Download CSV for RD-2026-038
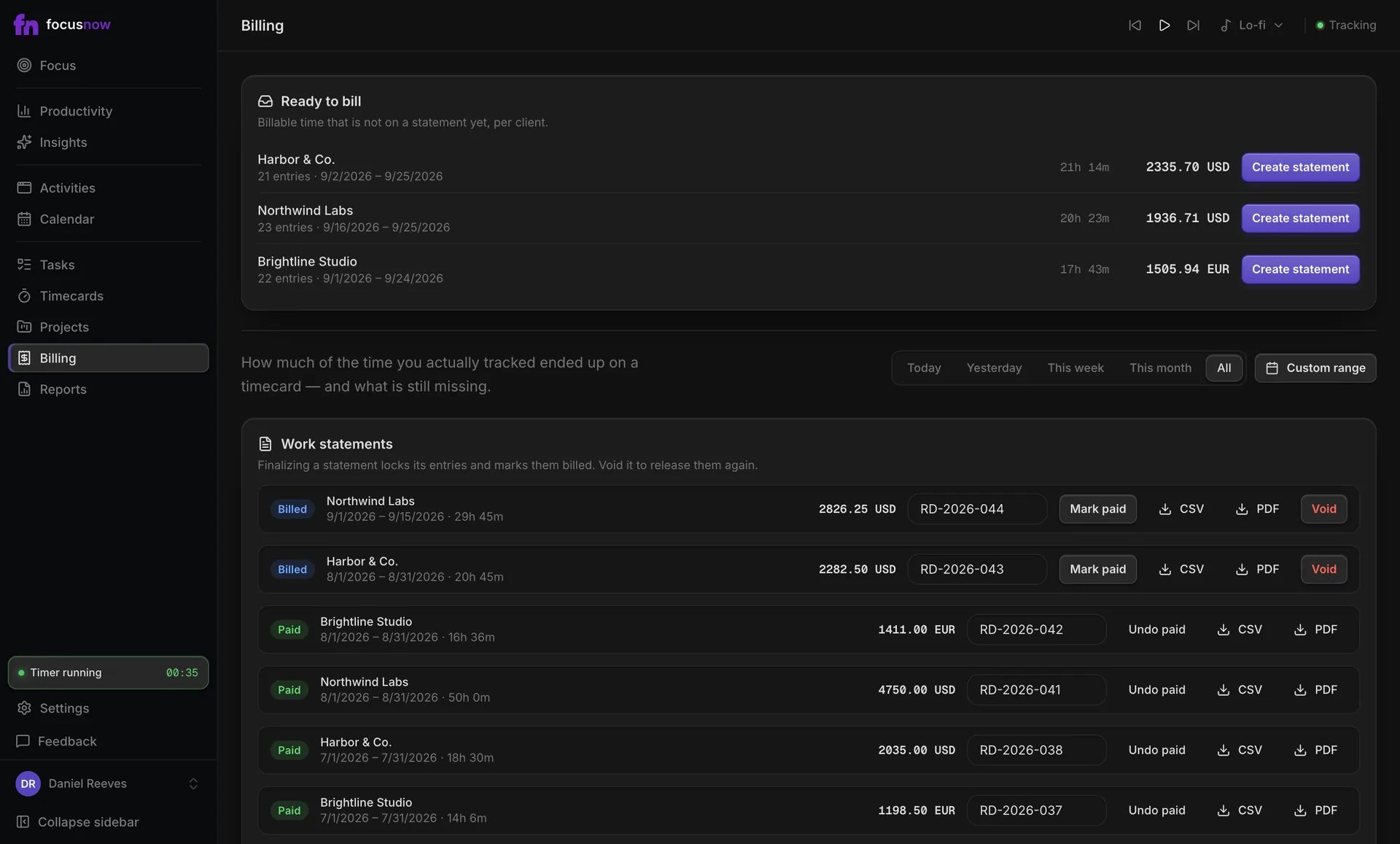 coord(1240,750)
